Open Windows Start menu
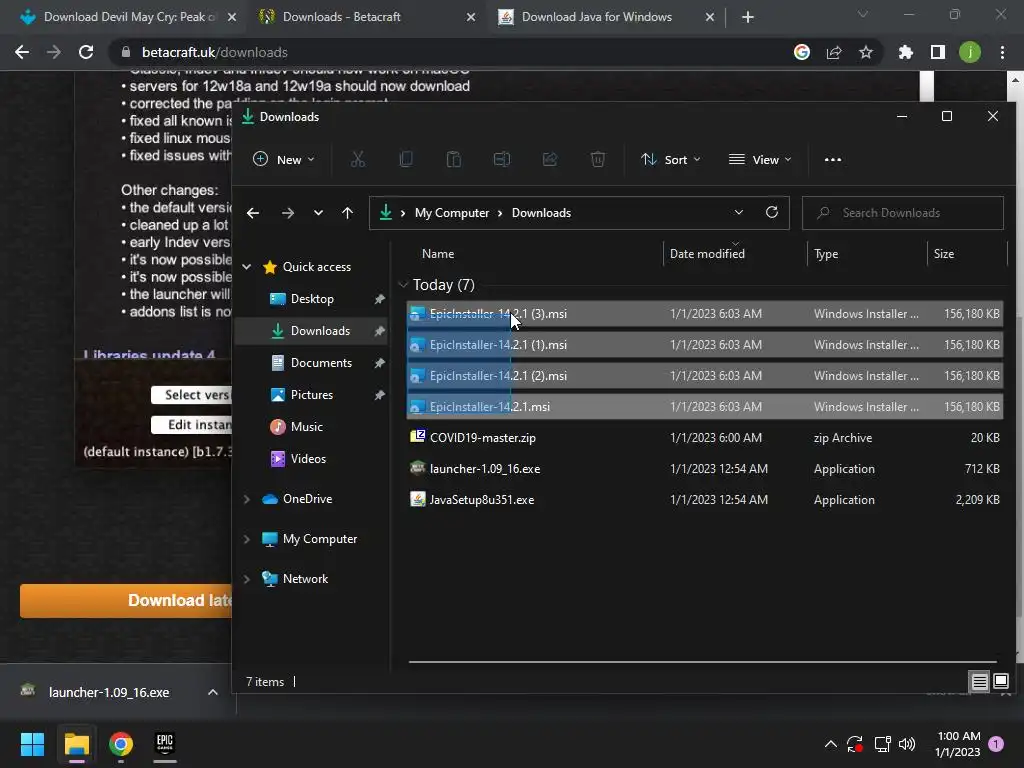1024x768 pixels. point(32,744)
